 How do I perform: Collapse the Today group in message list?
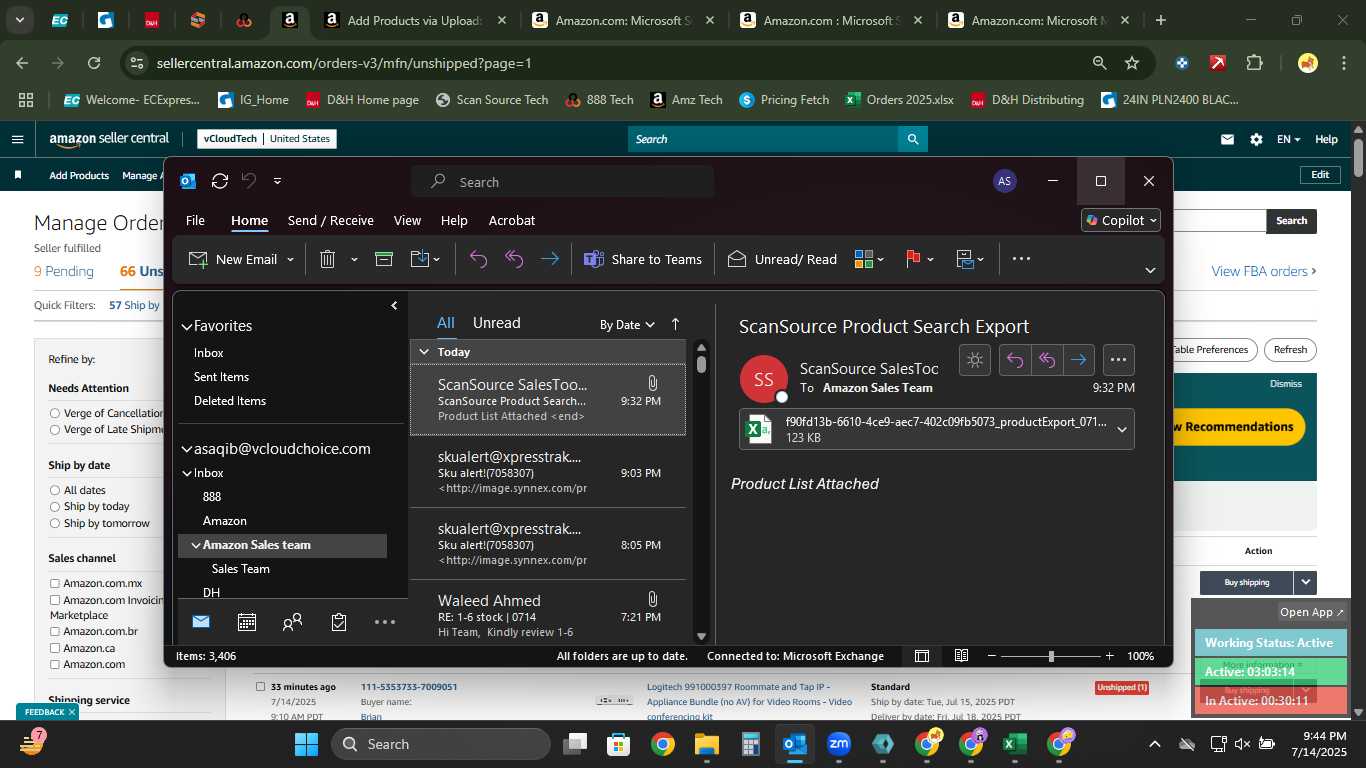[x=424, y=352]
